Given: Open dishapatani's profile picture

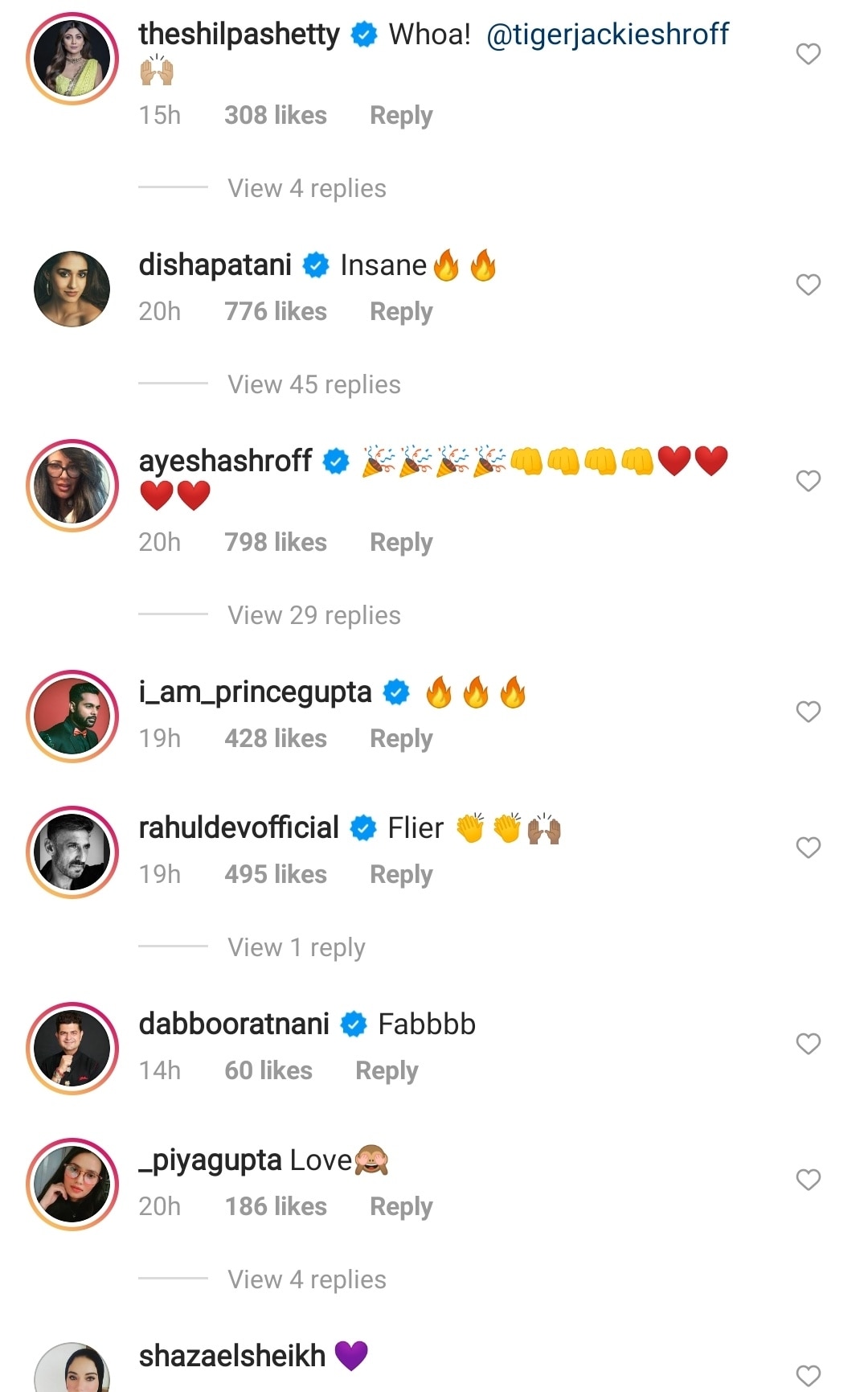Looking at the screenshot, I should 72,289.
